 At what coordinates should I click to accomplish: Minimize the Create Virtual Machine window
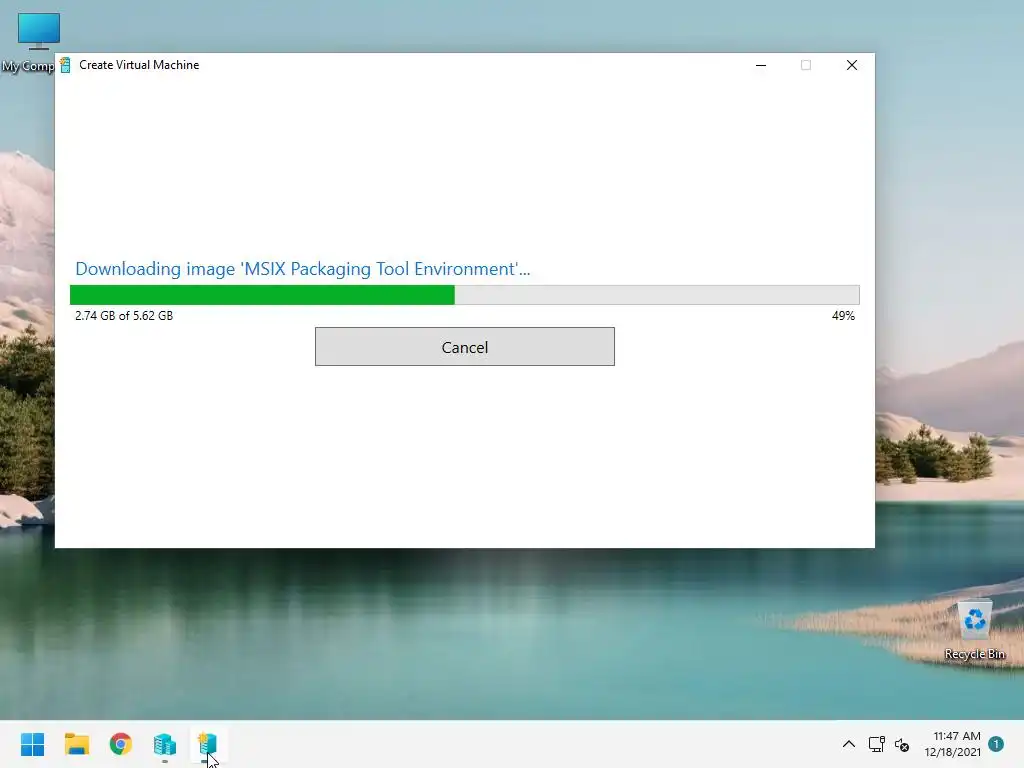pyautogui.click(x=761, y=65)
